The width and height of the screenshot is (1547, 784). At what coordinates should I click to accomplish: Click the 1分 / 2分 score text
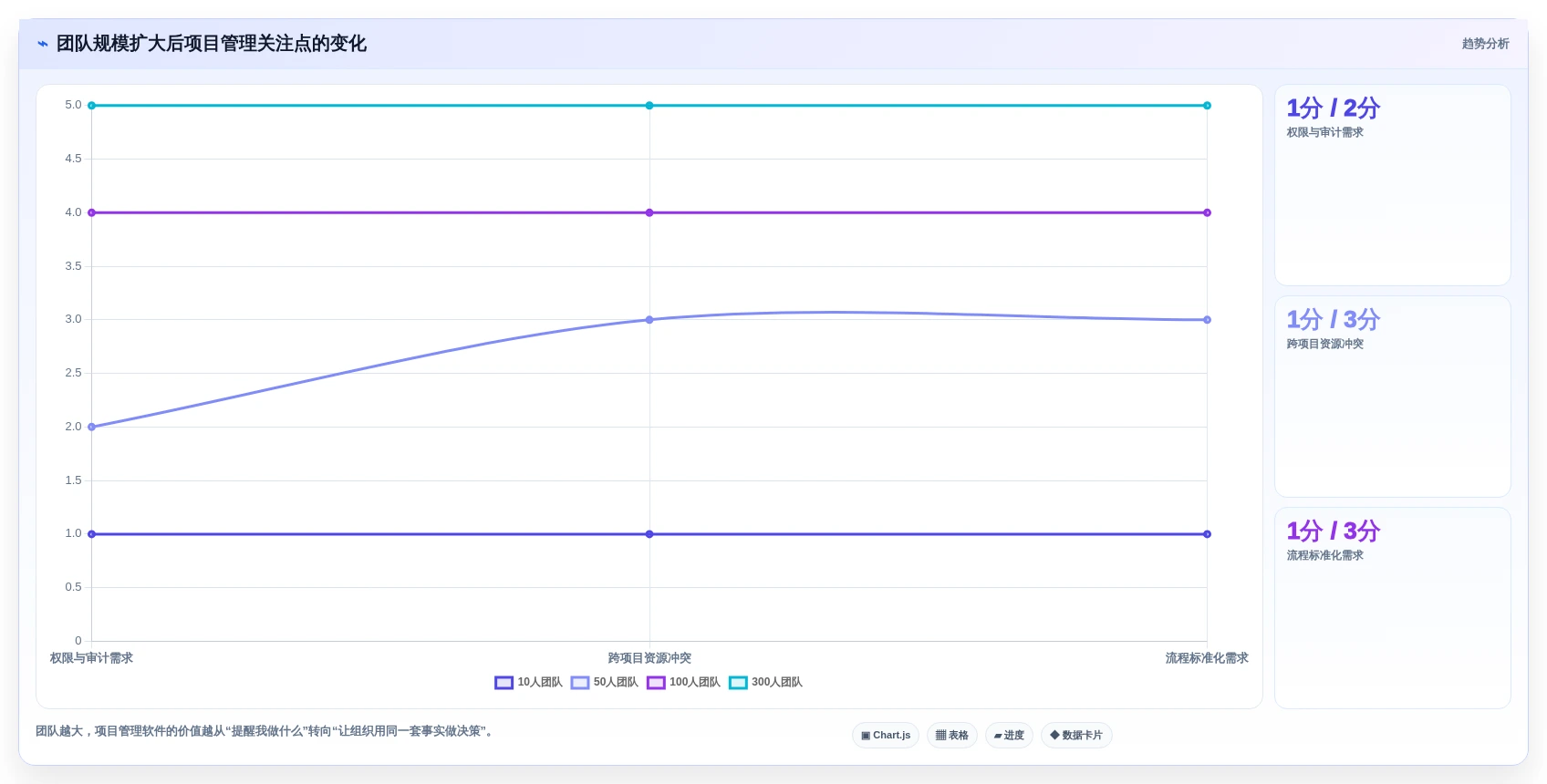(x=1333, y=108)
